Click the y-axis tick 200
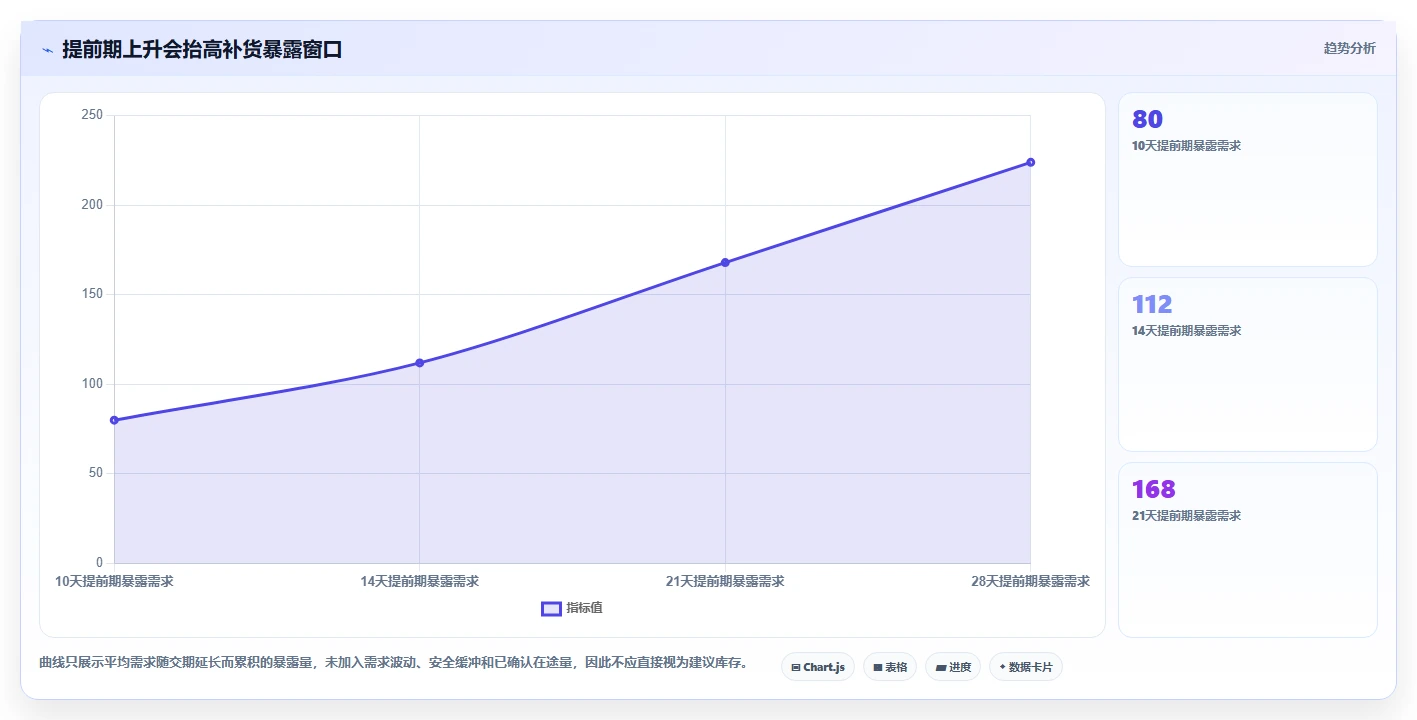This screenshot has height=720, width=1417. coord(92,205)
